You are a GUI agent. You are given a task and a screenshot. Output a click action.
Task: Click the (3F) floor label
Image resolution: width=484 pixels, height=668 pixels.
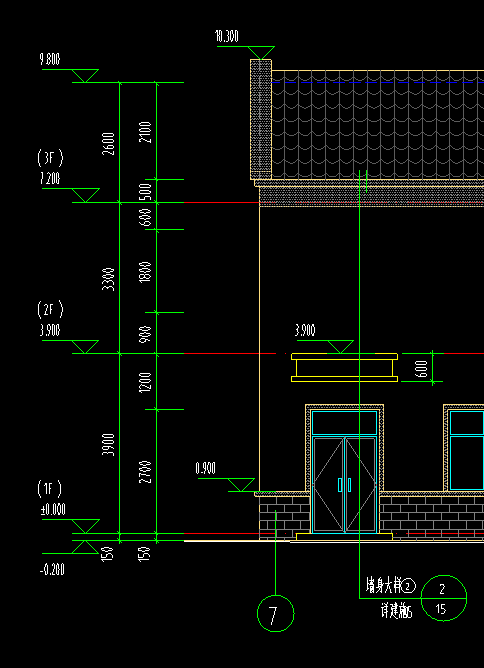tap(50, 158)
